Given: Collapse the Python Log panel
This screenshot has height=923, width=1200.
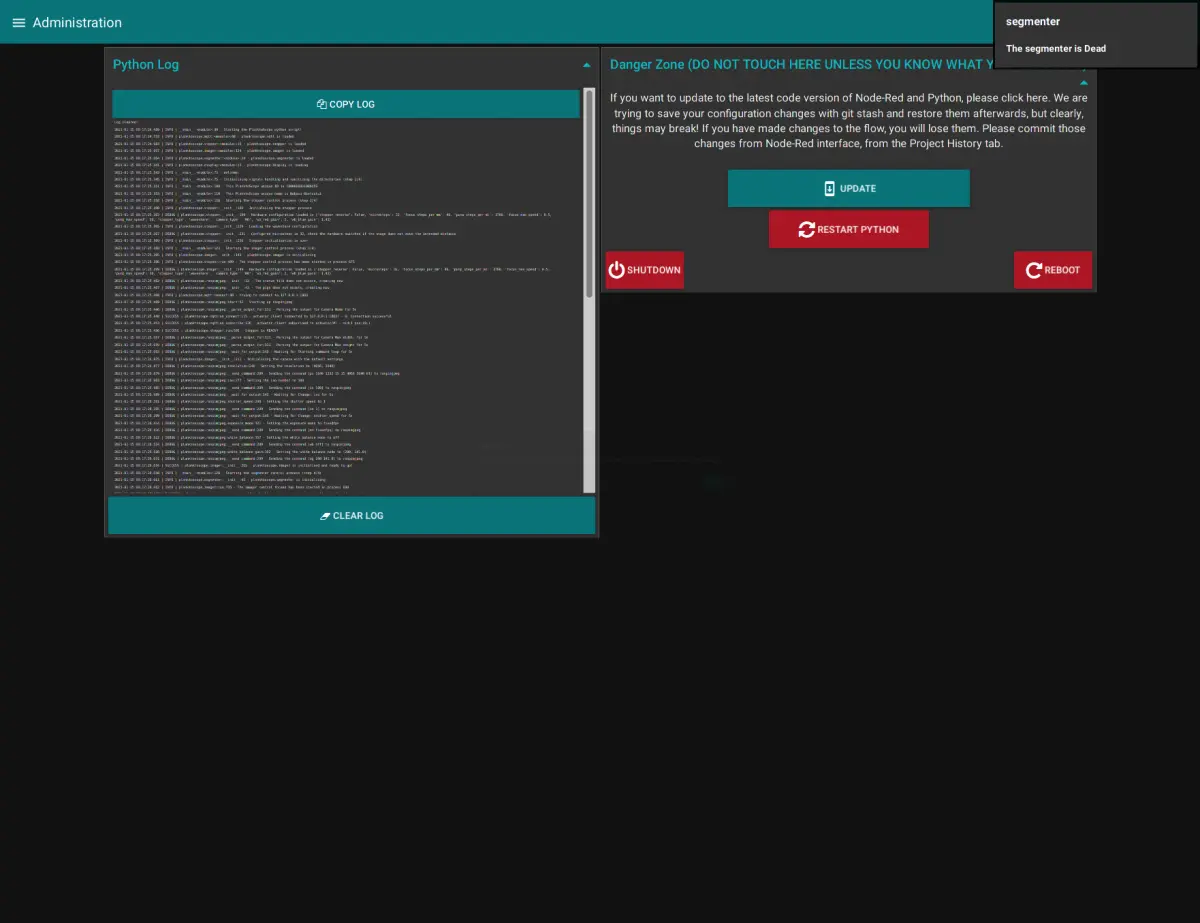Looking at the screenshot, I should pyautogui.click(x=587, y=65).
